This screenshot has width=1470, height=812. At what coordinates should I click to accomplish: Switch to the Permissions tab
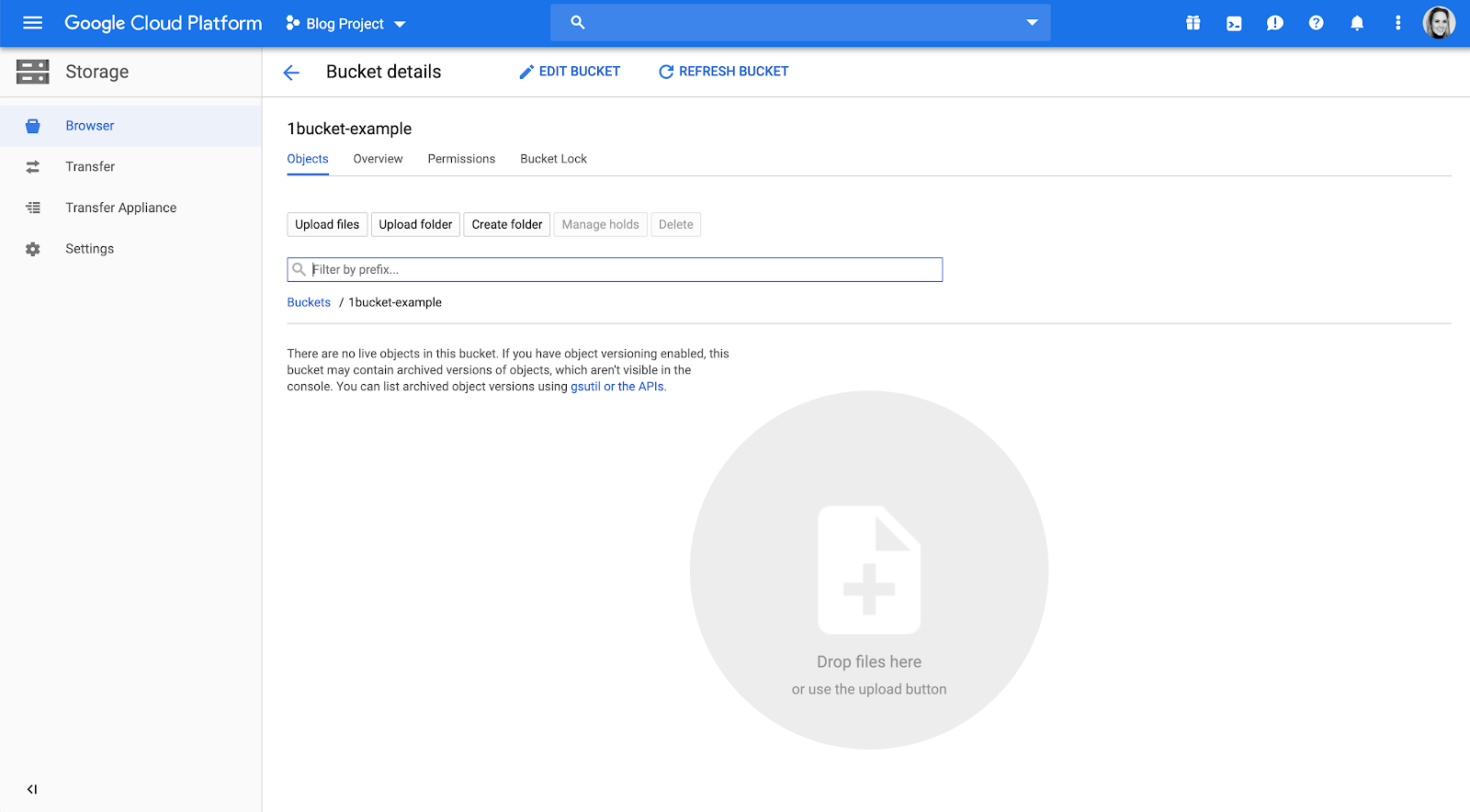(461, 159)
